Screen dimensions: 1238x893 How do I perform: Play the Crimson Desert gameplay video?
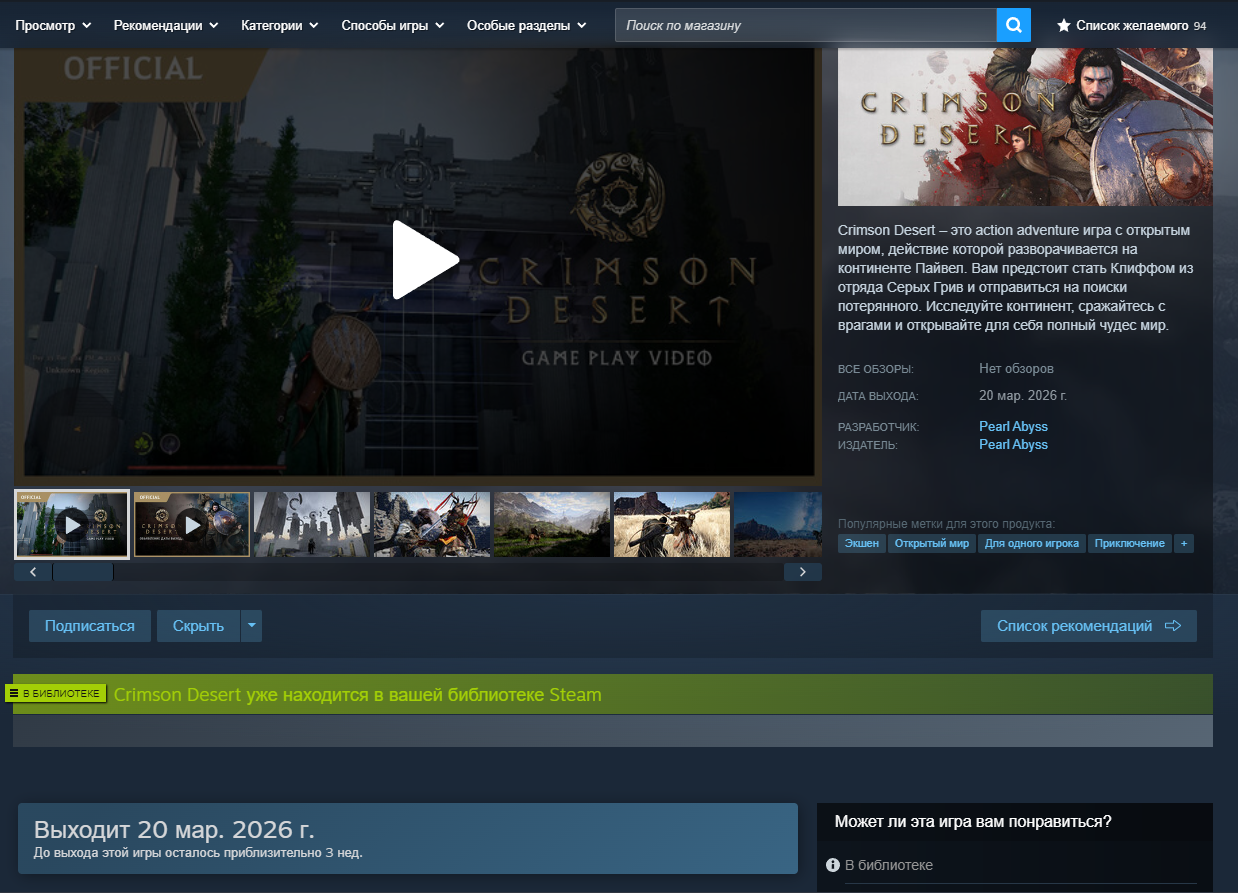(x=424, y=260)
